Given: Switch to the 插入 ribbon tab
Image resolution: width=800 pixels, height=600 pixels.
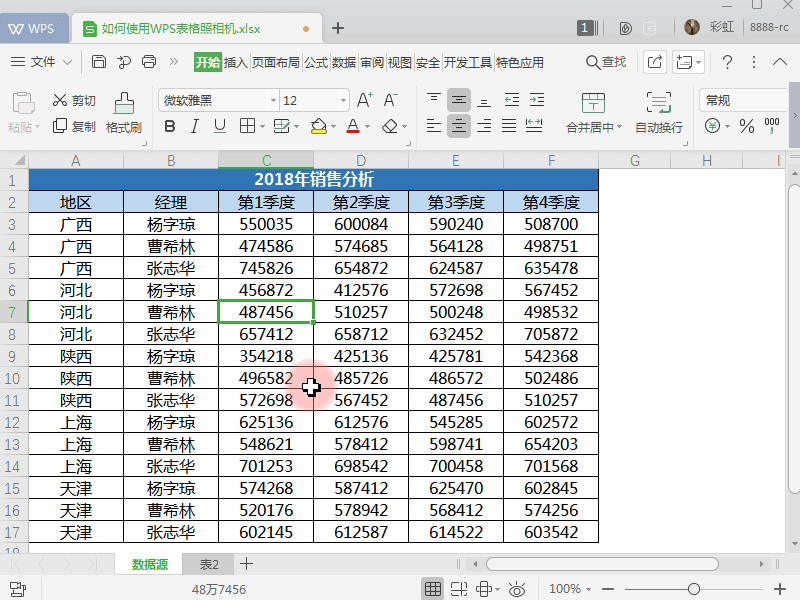Looking at the screenshot, I should point(236,63).
